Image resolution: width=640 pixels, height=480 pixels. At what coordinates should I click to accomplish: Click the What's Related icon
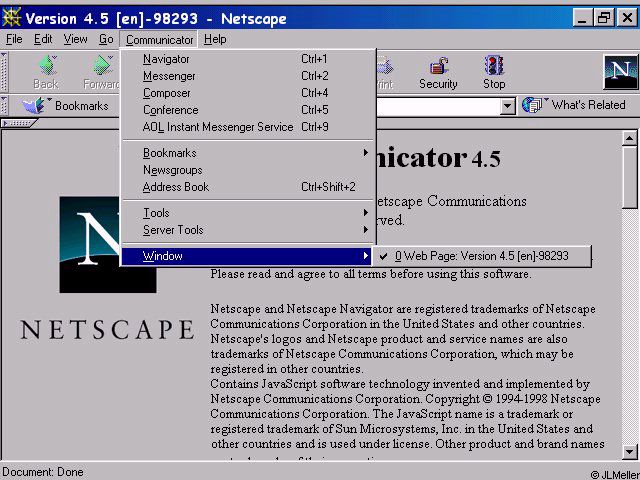533,105
